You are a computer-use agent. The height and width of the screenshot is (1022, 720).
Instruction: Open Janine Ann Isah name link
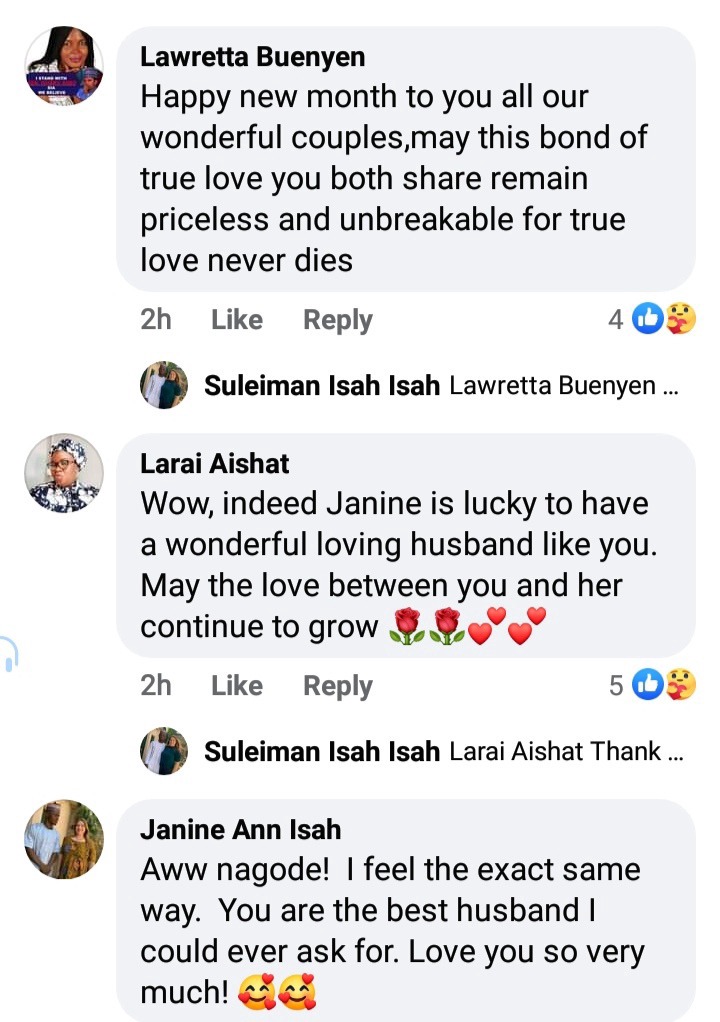click(240, 829)
